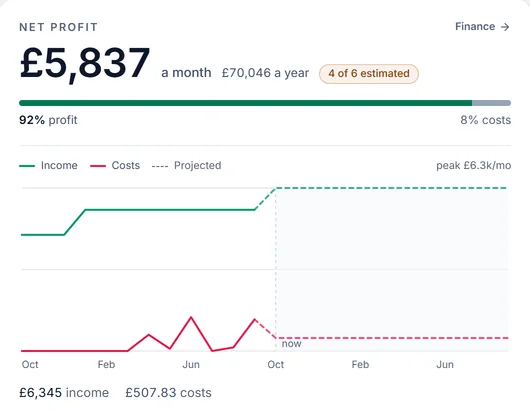Click the first 'Feb' axis label

click(106, 365)
